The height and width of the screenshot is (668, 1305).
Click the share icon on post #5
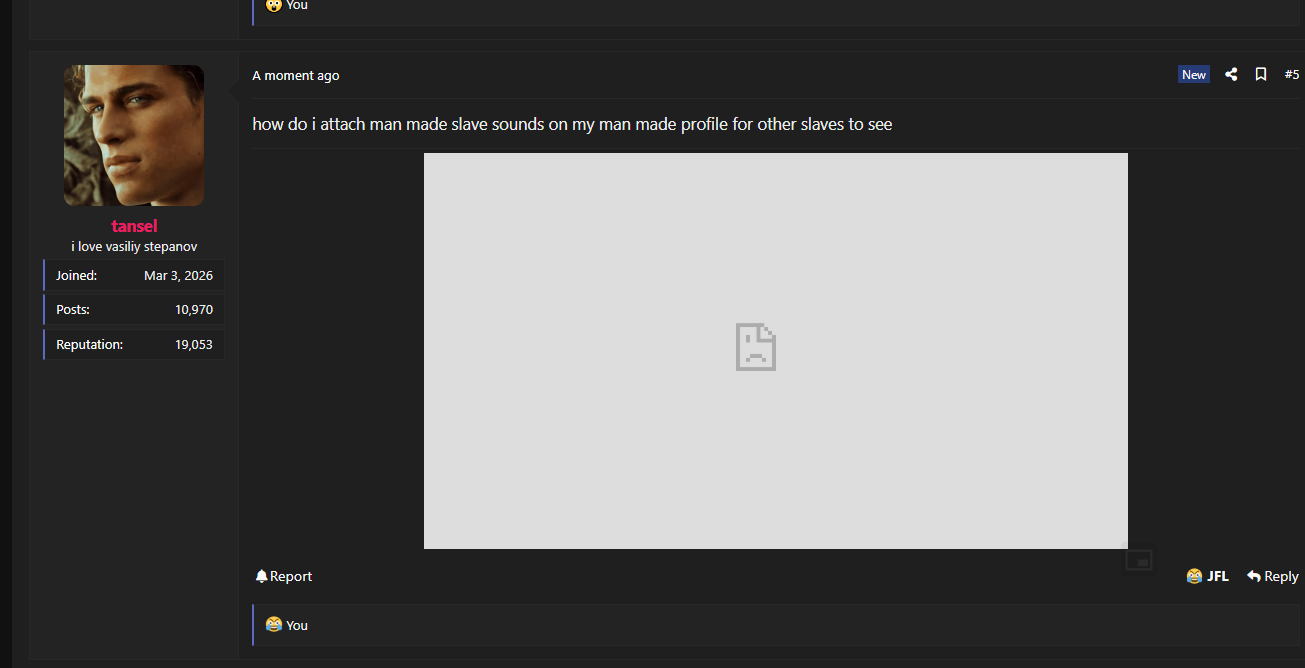click(1231, 74)
